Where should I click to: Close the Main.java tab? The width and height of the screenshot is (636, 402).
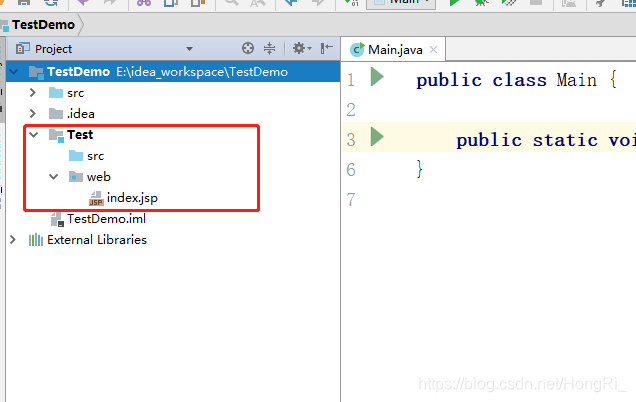(x=433, y=49)
